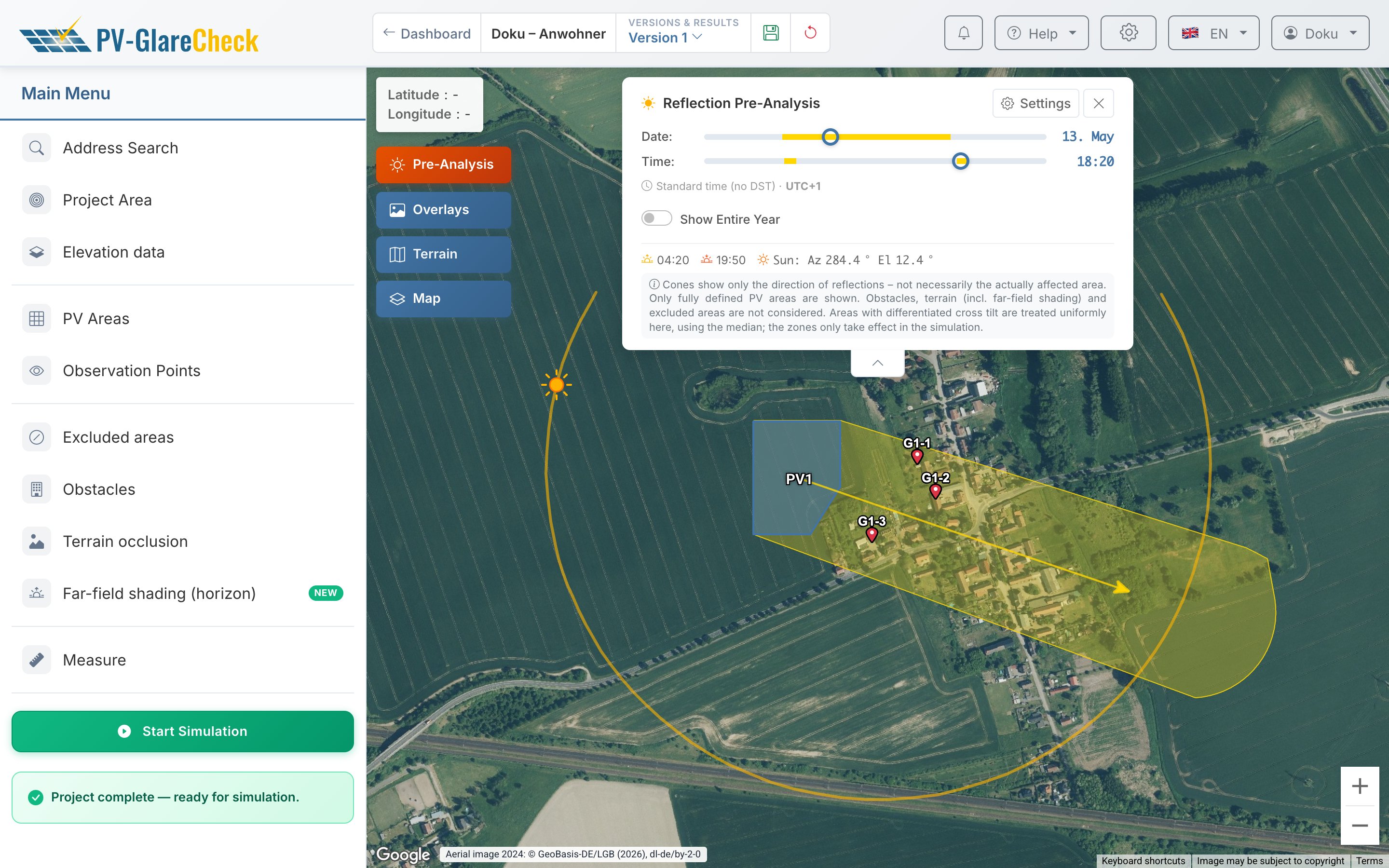Click the Obstacles building icon
The image size is (1389, 868).
[36, 489]
